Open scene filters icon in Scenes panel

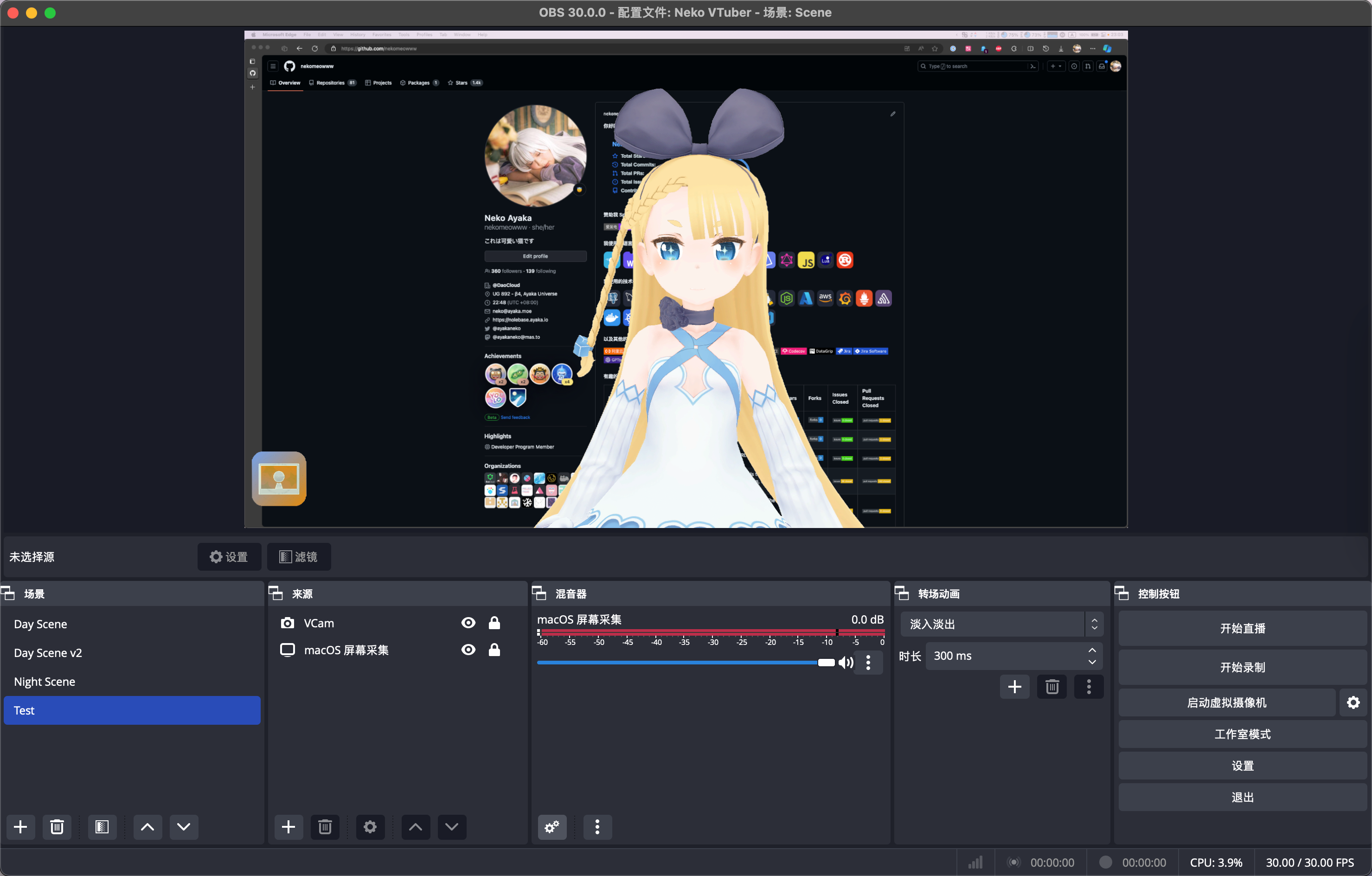102,826
